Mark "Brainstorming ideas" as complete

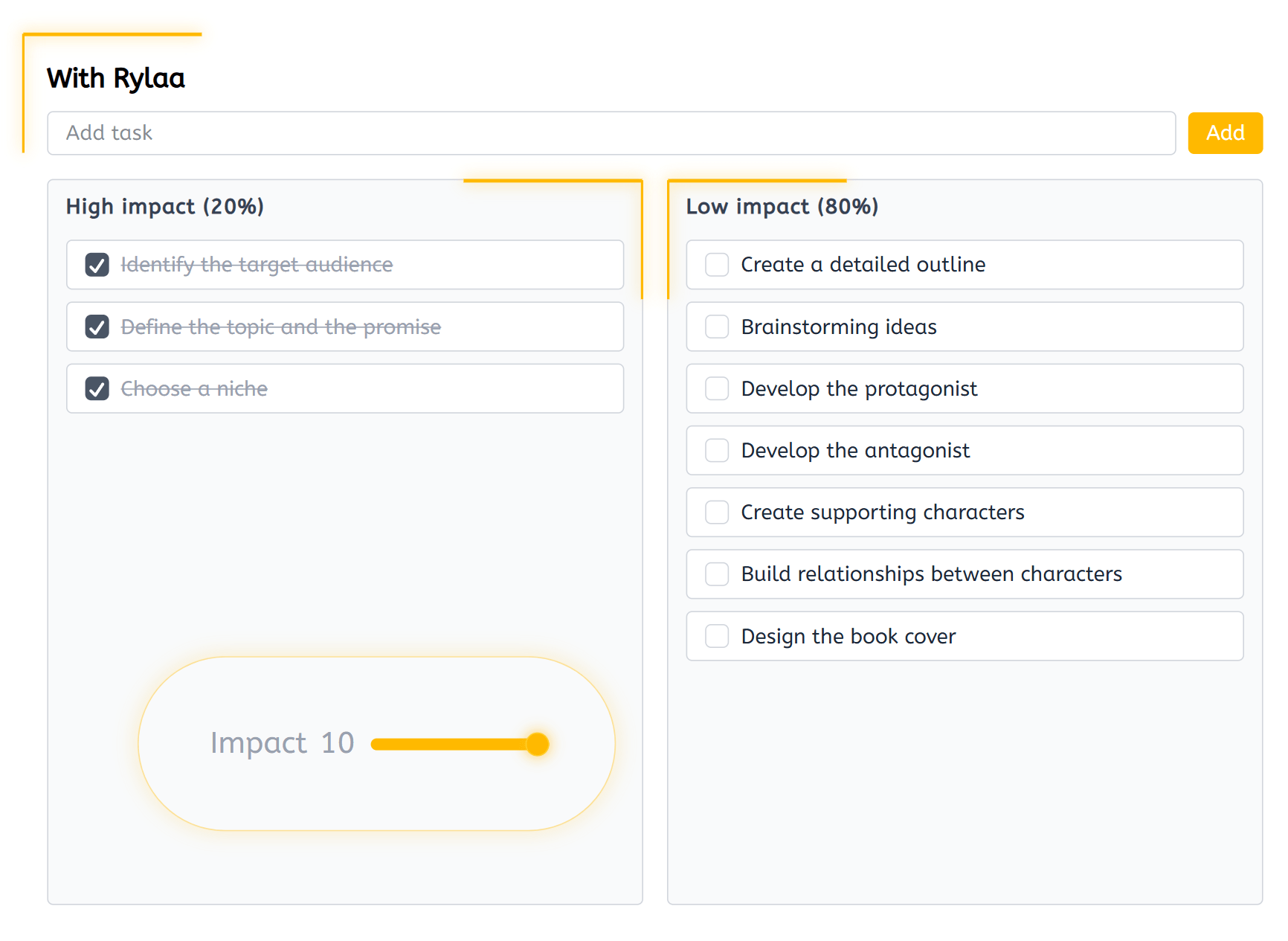[x=716, y=327]
